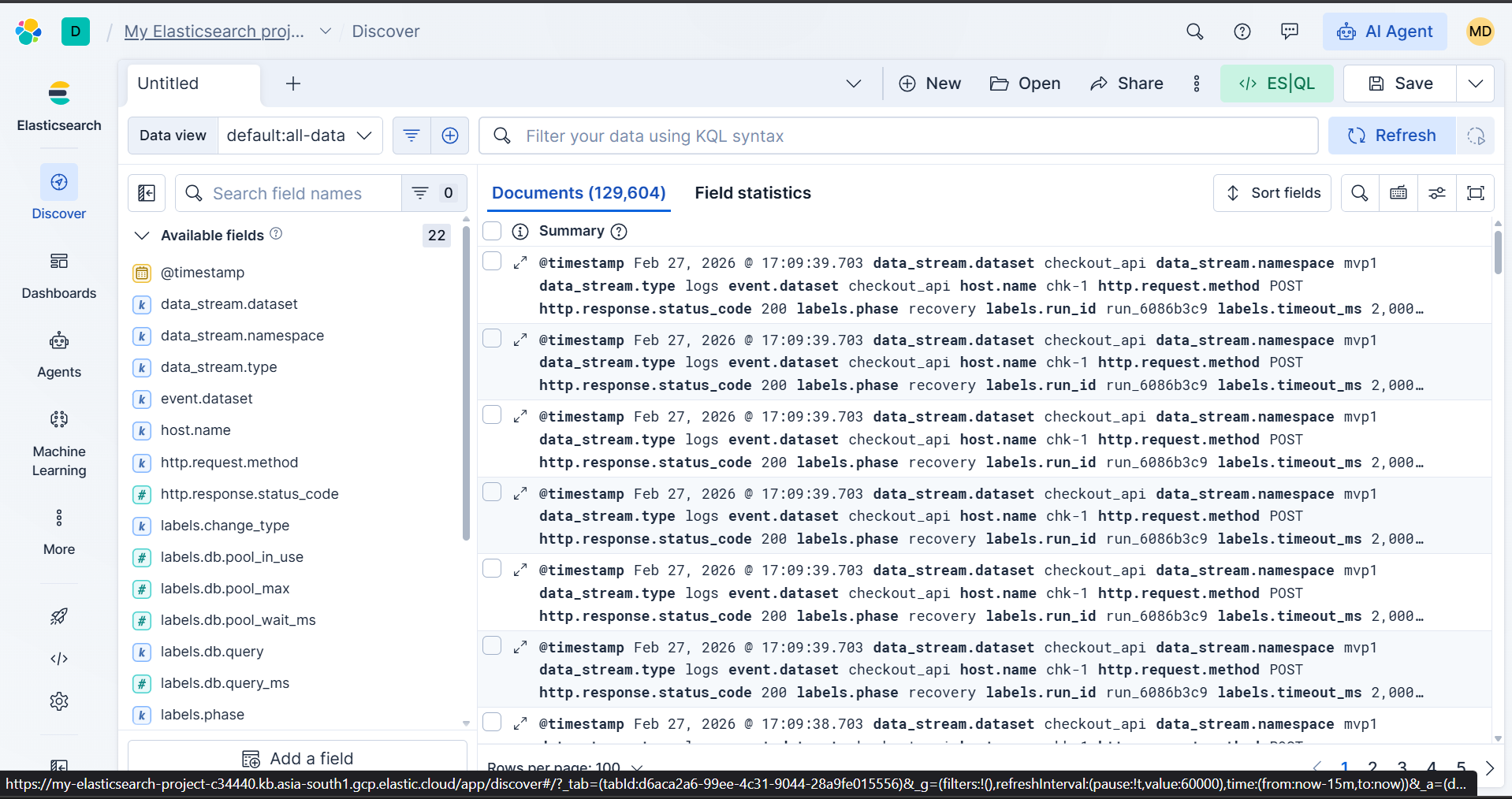Click the Refresh button

pos(1392,136)
